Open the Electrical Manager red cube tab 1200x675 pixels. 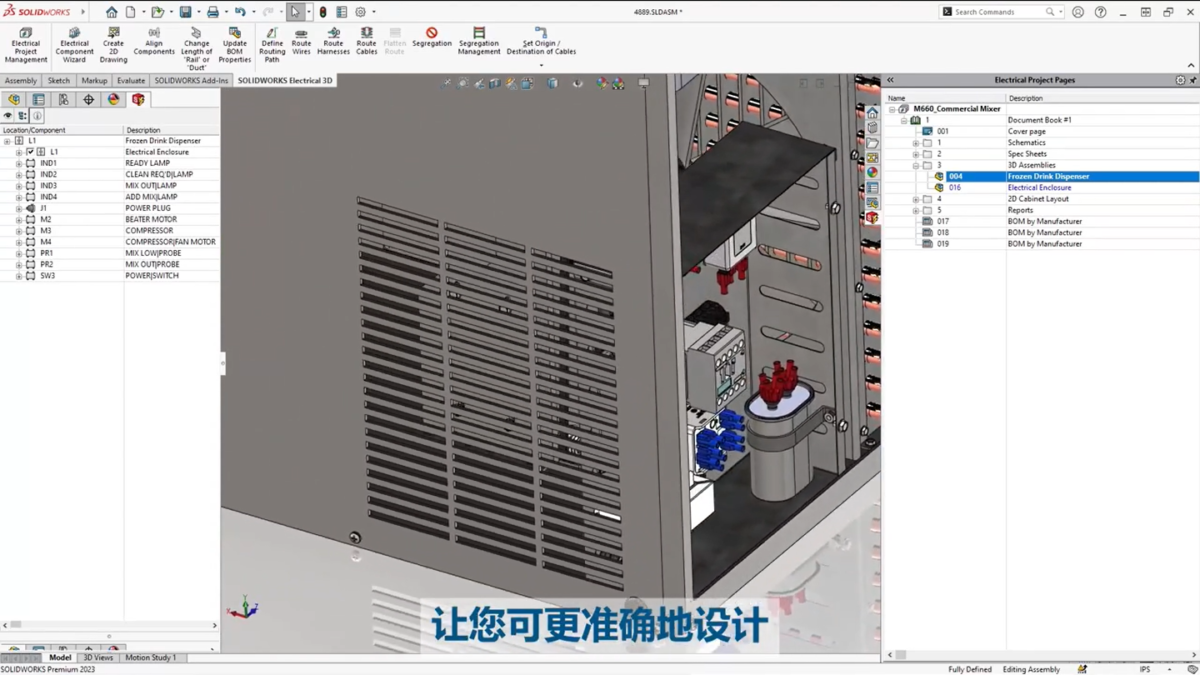(x=138, y=100)
